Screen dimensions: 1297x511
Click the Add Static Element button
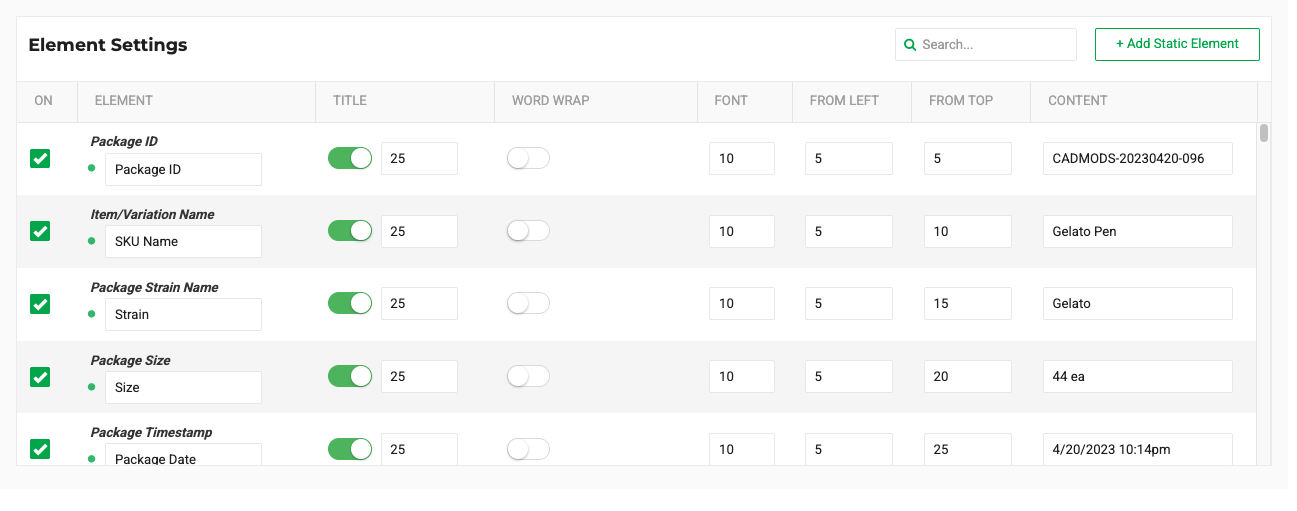point(1177,44)
